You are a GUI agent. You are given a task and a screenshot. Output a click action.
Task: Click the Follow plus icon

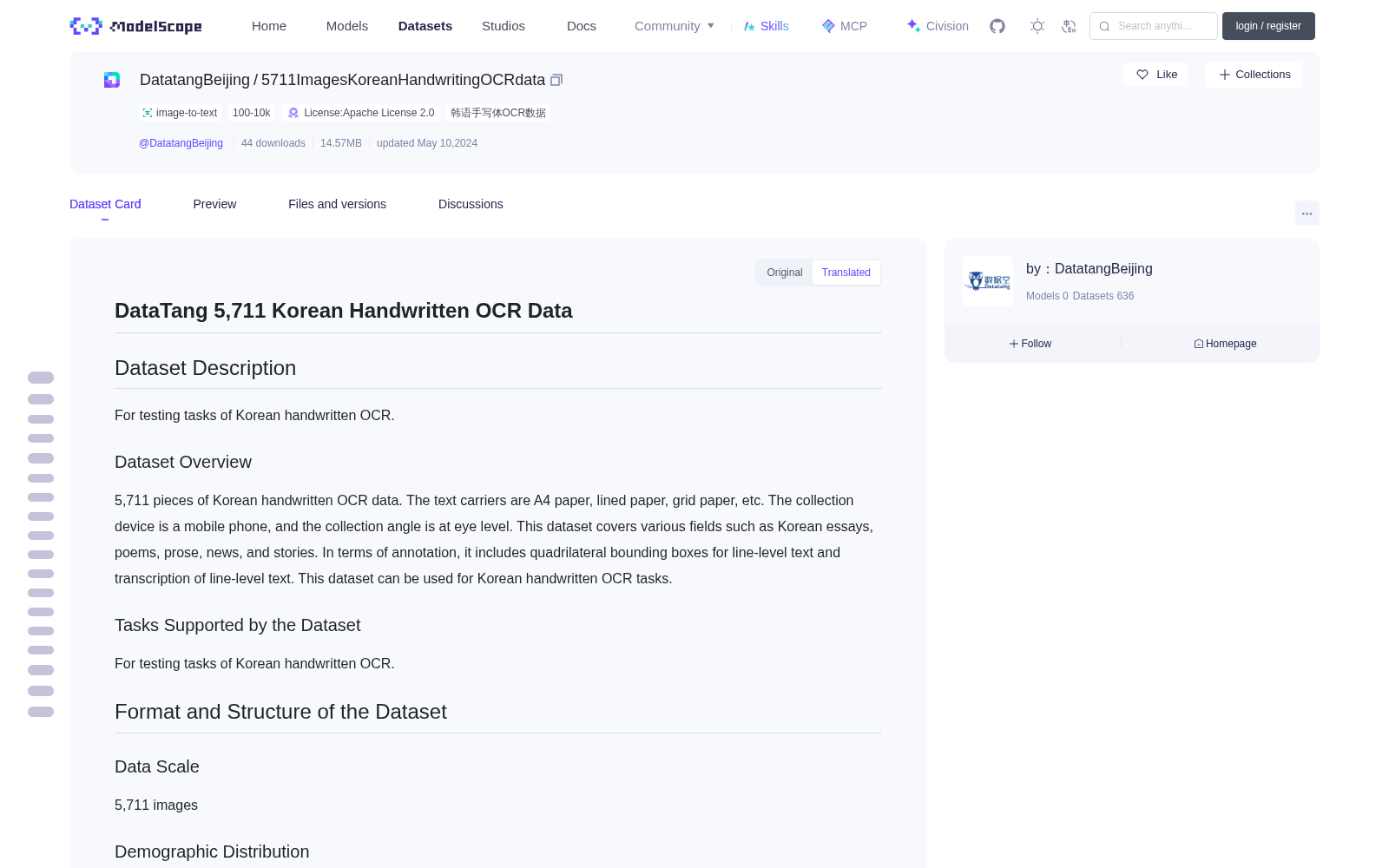[x=1014, y=344]
